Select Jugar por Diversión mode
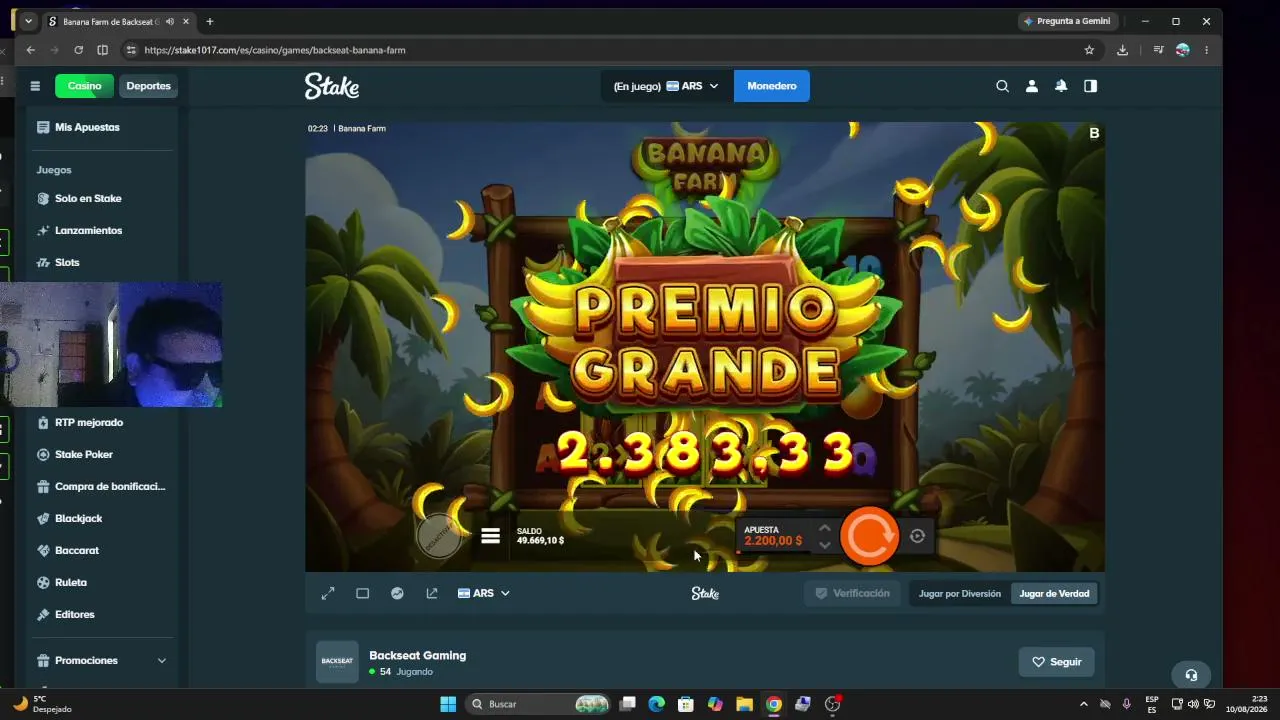Image resolution: width=1280 pixels, height=720 pixels. [x=960, y=594]
